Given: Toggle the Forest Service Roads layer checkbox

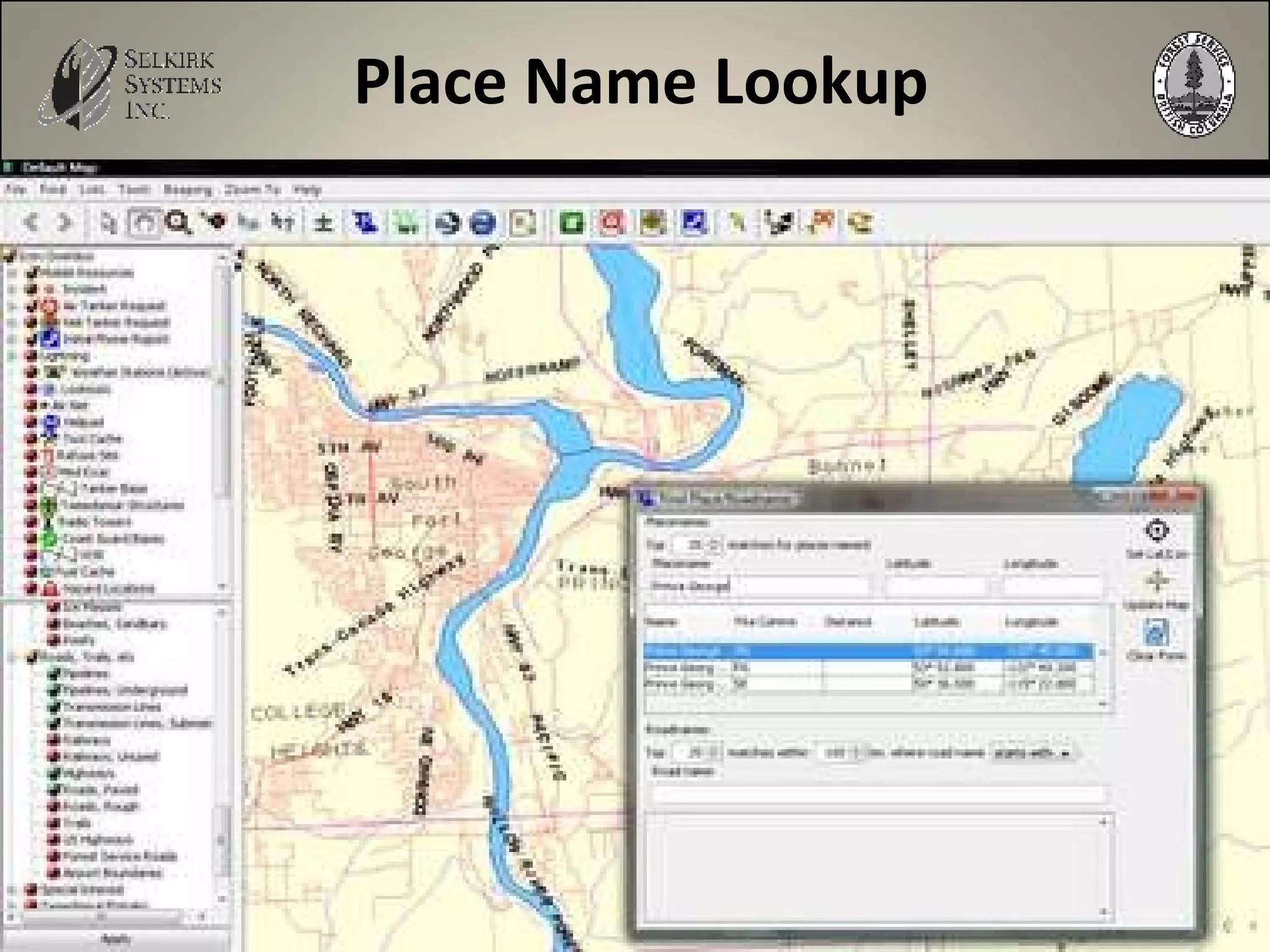Looking at the screenshot, I should tap(53, 857).
